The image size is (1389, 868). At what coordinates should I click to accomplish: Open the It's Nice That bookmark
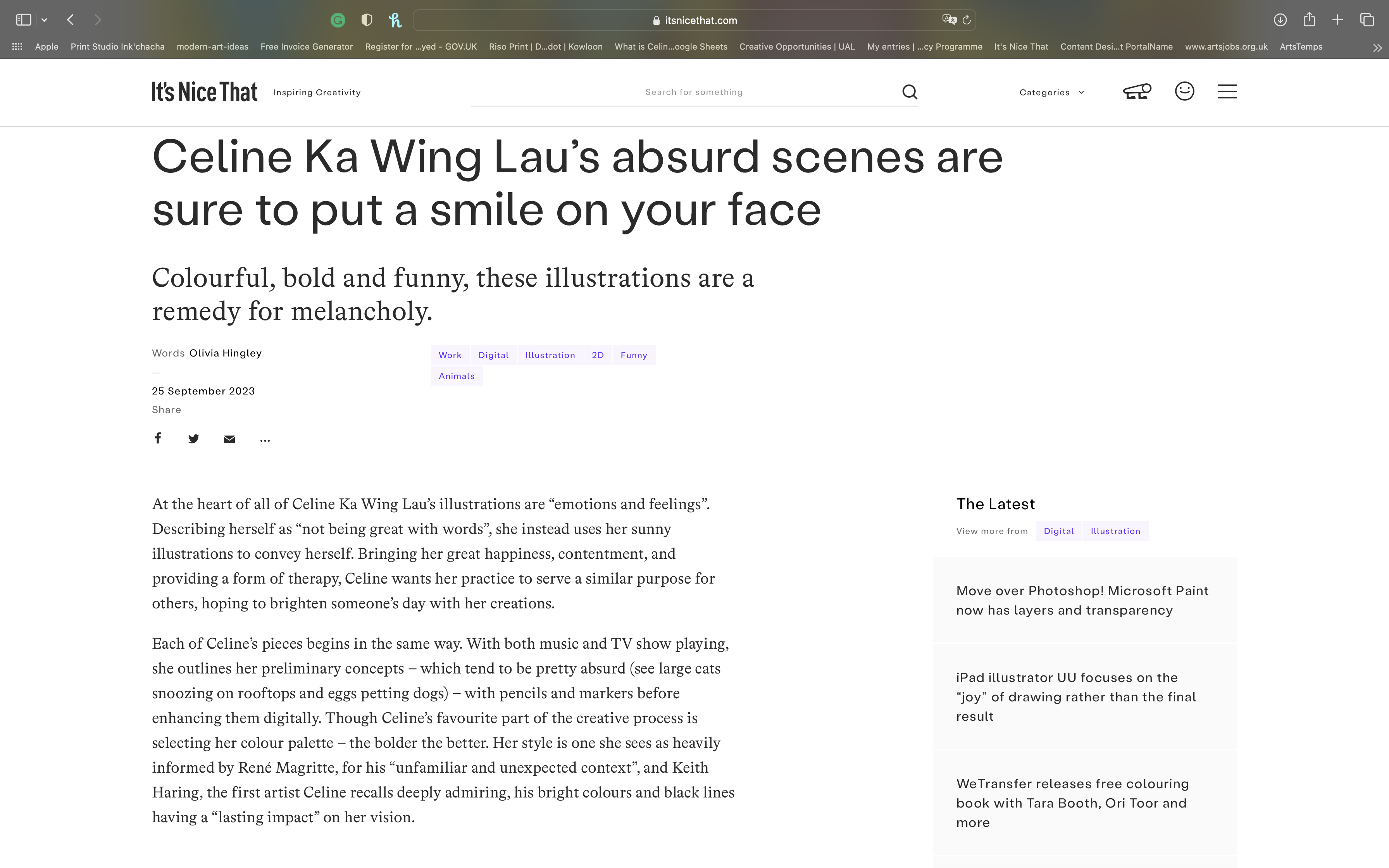pyautogui.click(x=1020, y=46)
